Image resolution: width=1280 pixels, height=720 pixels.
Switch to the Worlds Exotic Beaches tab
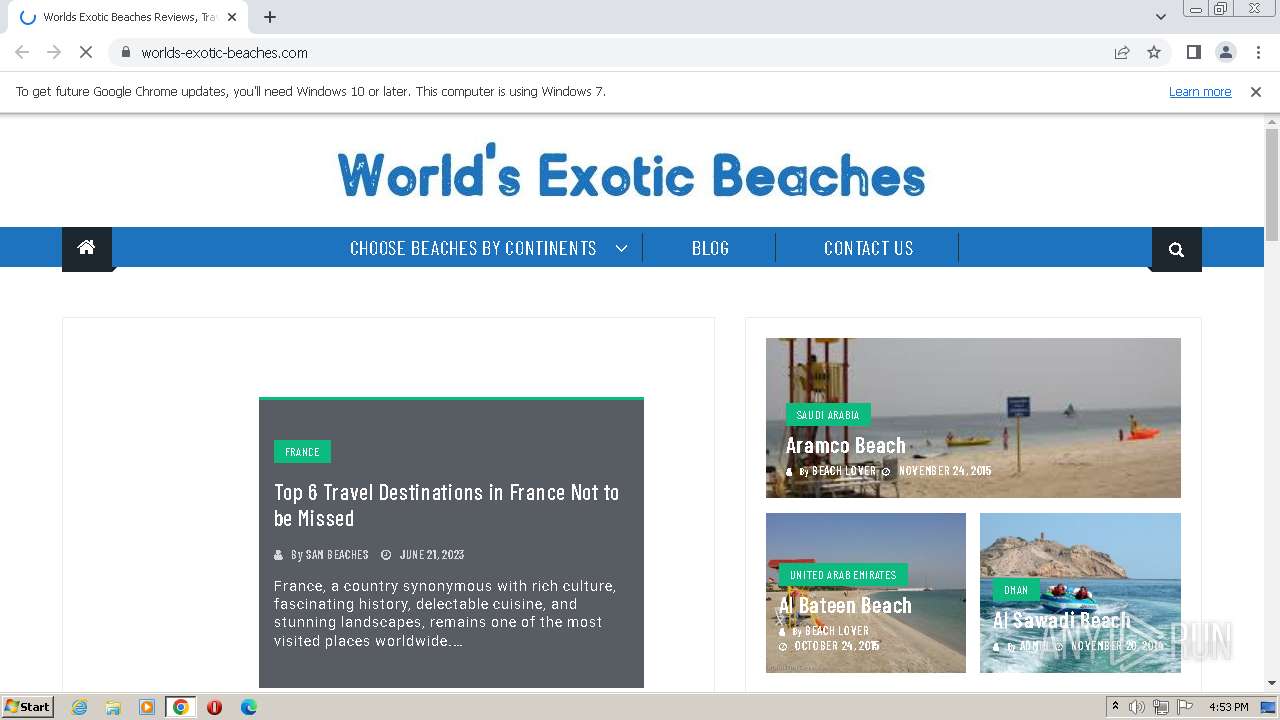click(x=128, y=17)
